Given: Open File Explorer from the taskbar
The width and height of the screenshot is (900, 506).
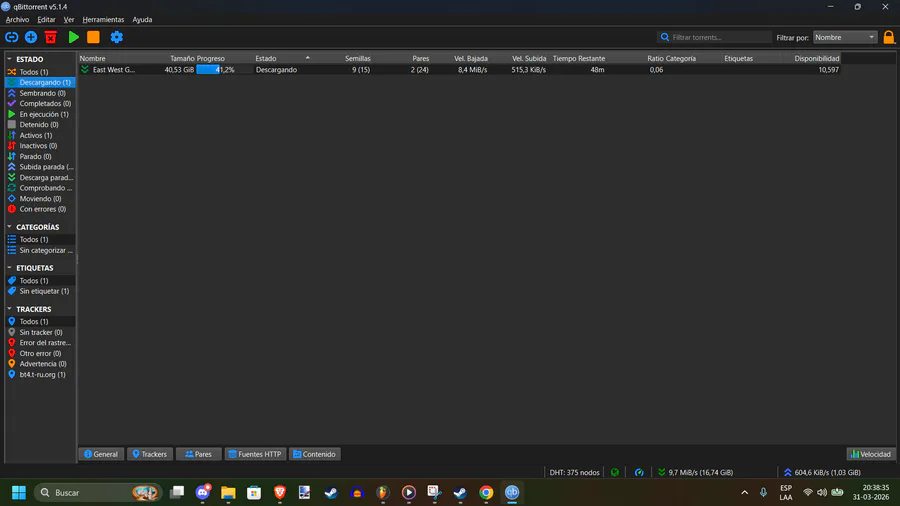Looking at the screenshot, I should pyautogui.click(x=228, y=492).
